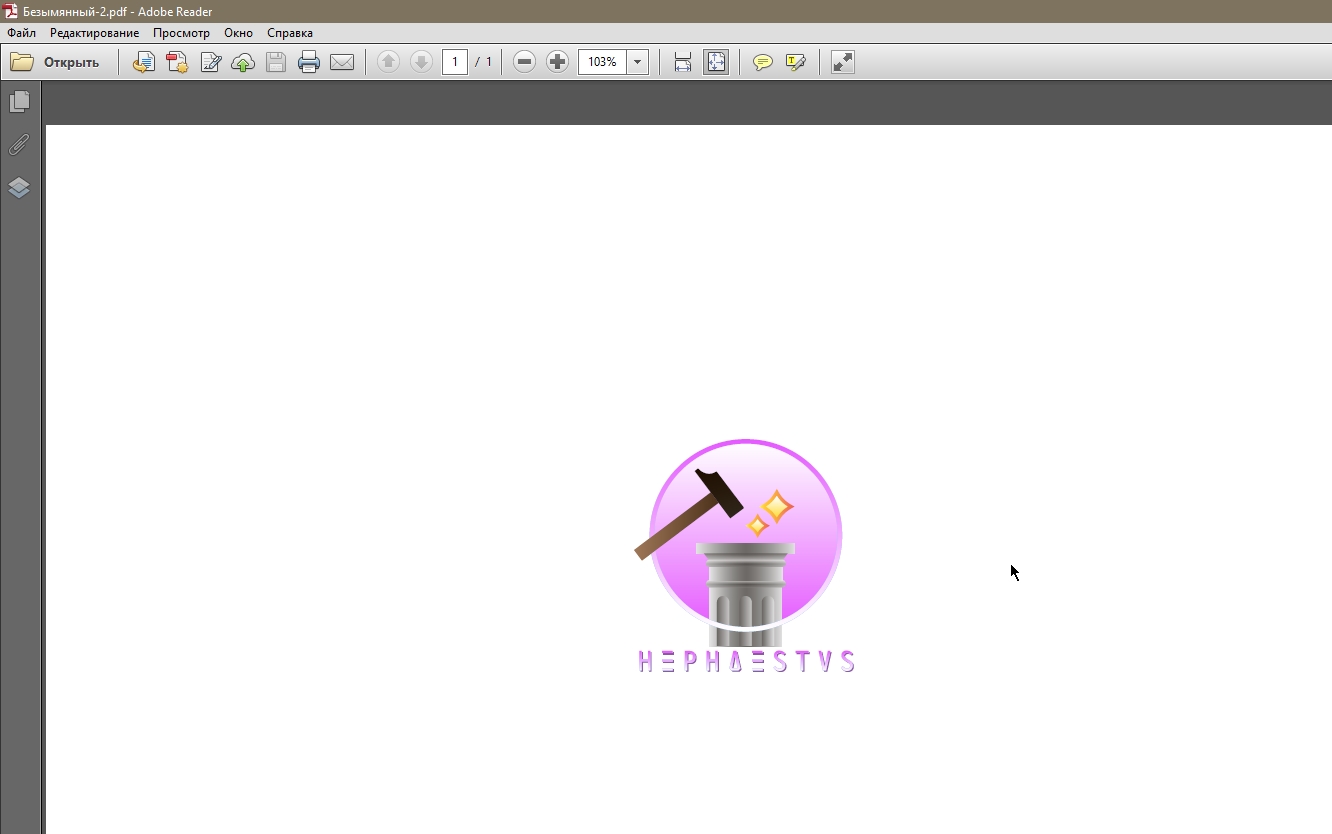Select the Highlight text tool
The width and height of the screenshot is (1332, 834).
(x=796, y=62)
